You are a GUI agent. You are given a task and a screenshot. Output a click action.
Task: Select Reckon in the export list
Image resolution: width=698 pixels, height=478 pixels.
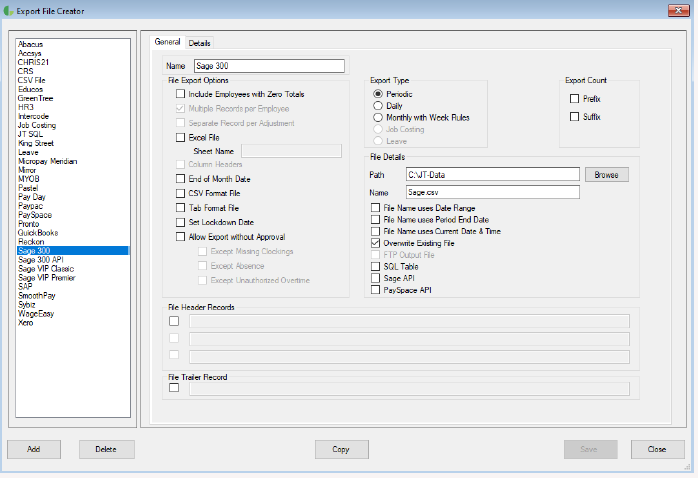tap(73, 242)
